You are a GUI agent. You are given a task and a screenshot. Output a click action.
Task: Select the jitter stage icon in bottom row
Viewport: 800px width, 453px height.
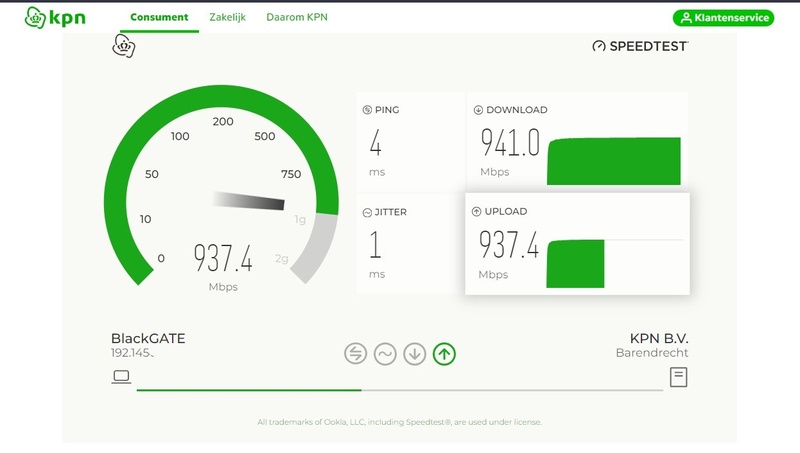point(385,354)
